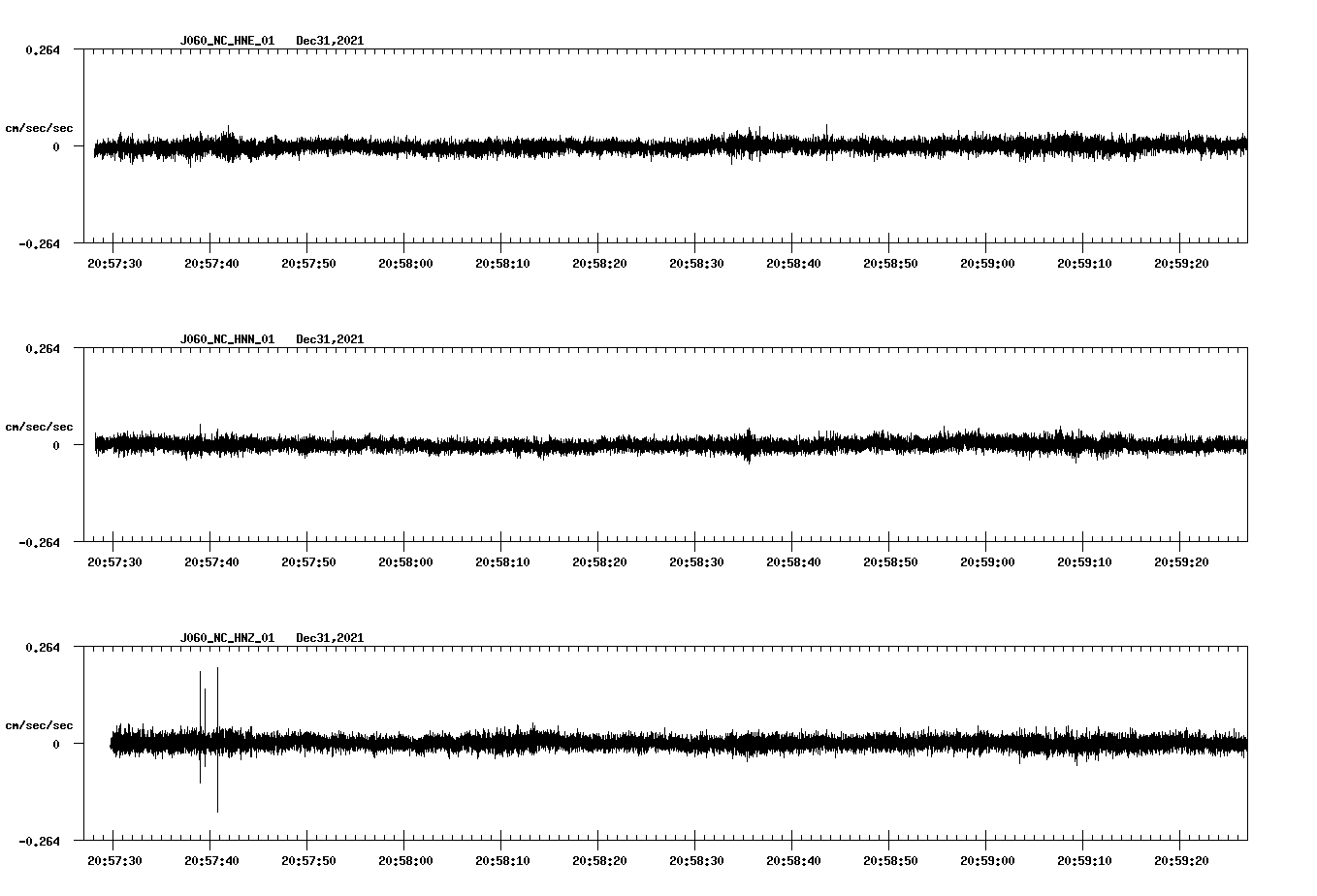Pick the 20:58:30 label under HNE plot
This screenshot has height=896, width=1317.
tap(696, 264)
